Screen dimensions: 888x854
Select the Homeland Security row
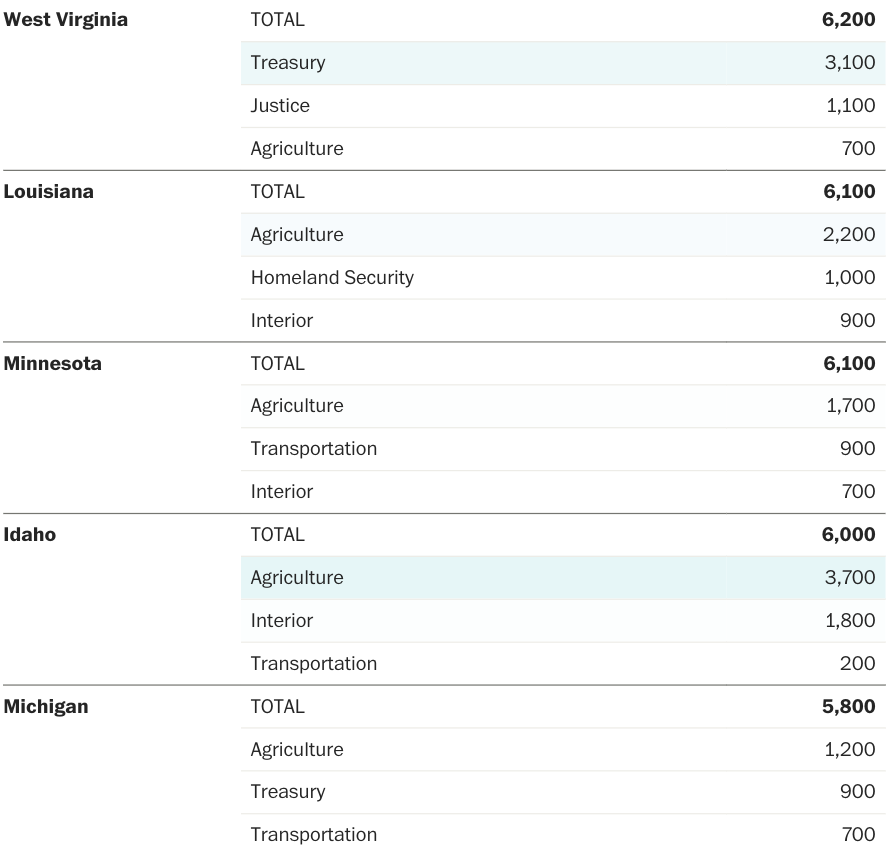coord(332,278)
